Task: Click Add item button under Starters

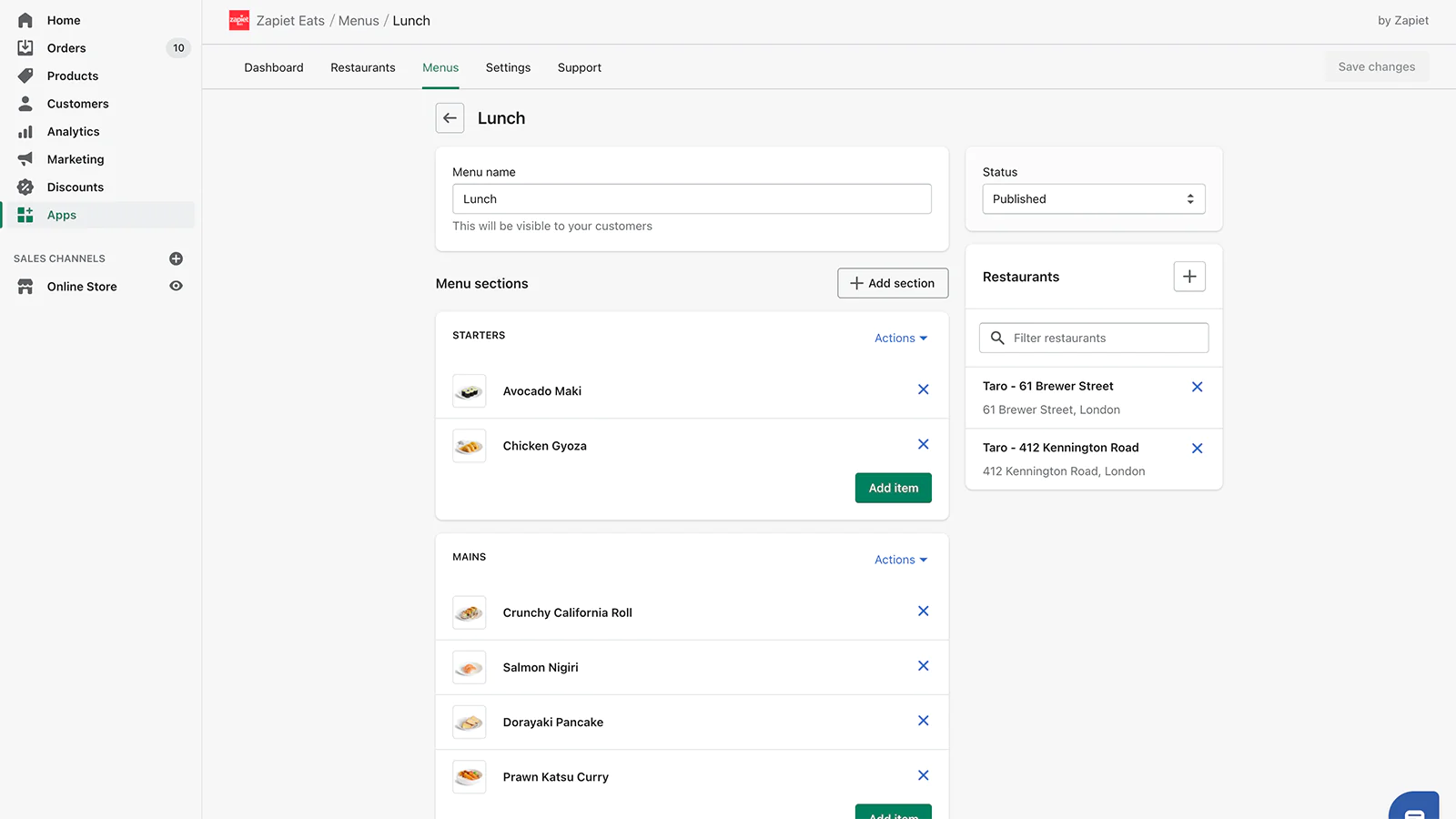Action: pos(893,488)
